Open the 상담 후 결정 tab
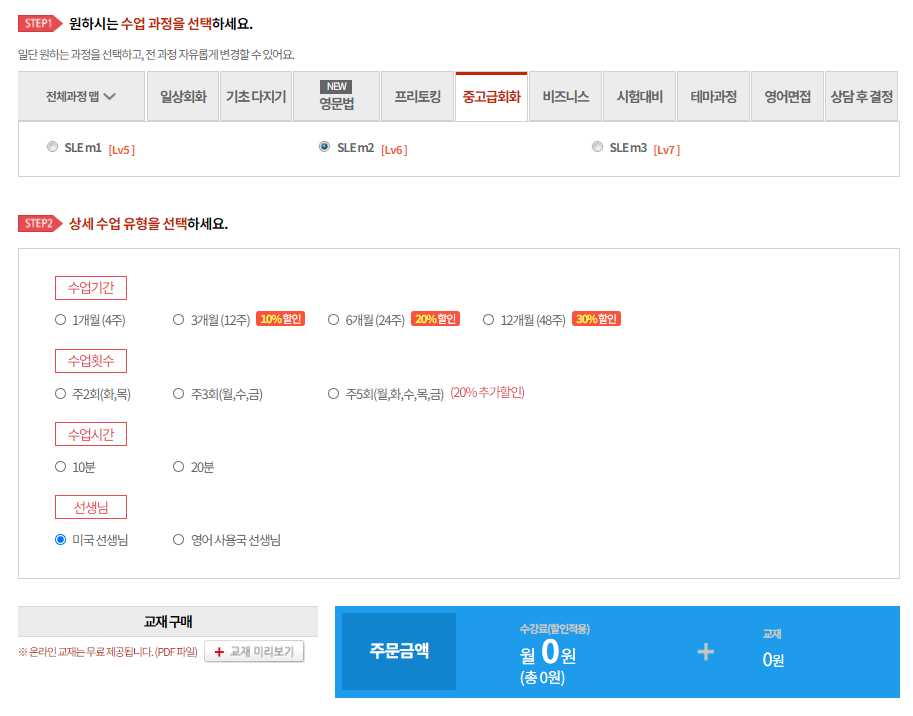Screen dimensions: 913x716 click(862, 97)
